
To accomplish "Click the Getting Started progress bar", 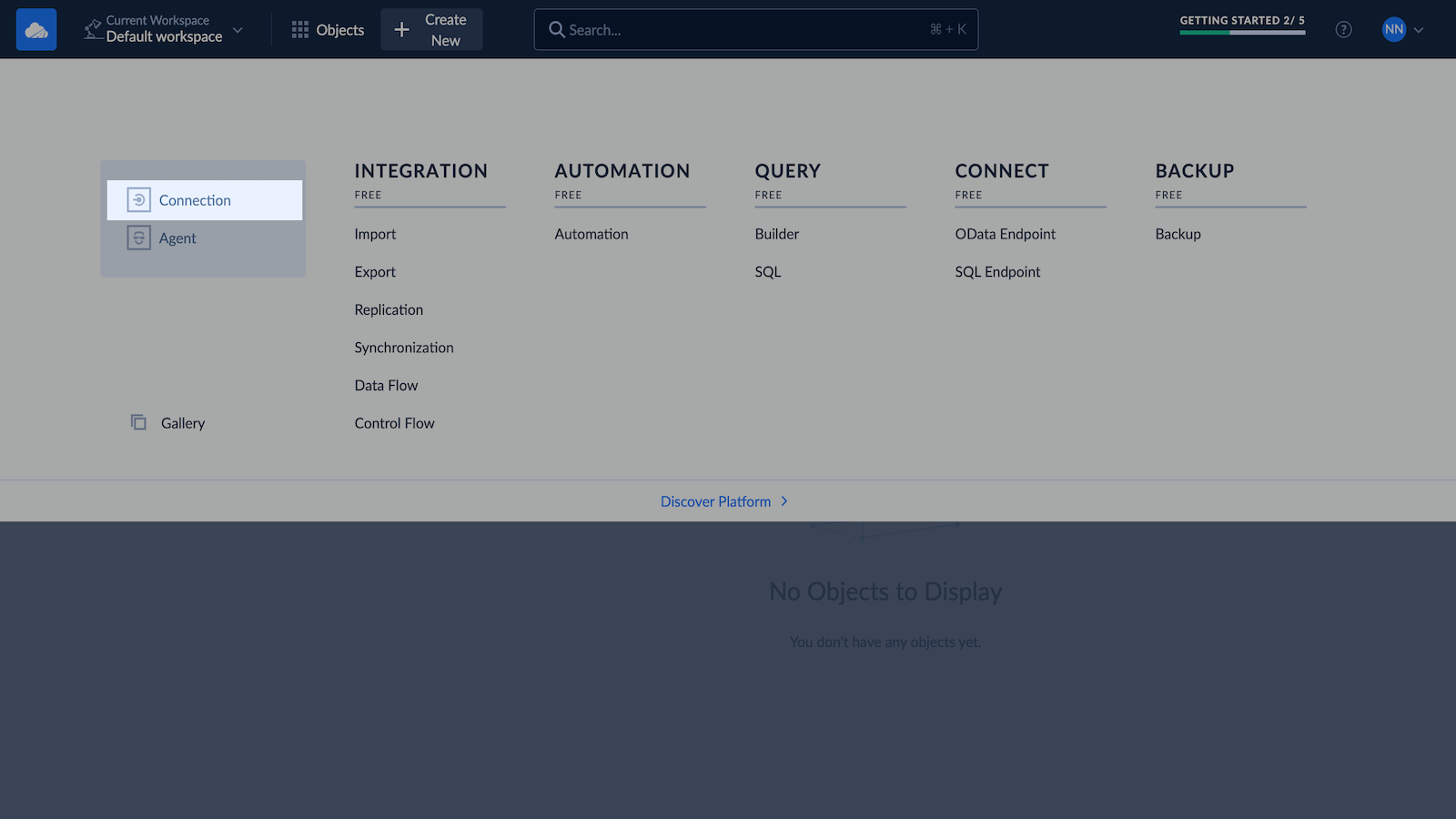I will 1242,32.
